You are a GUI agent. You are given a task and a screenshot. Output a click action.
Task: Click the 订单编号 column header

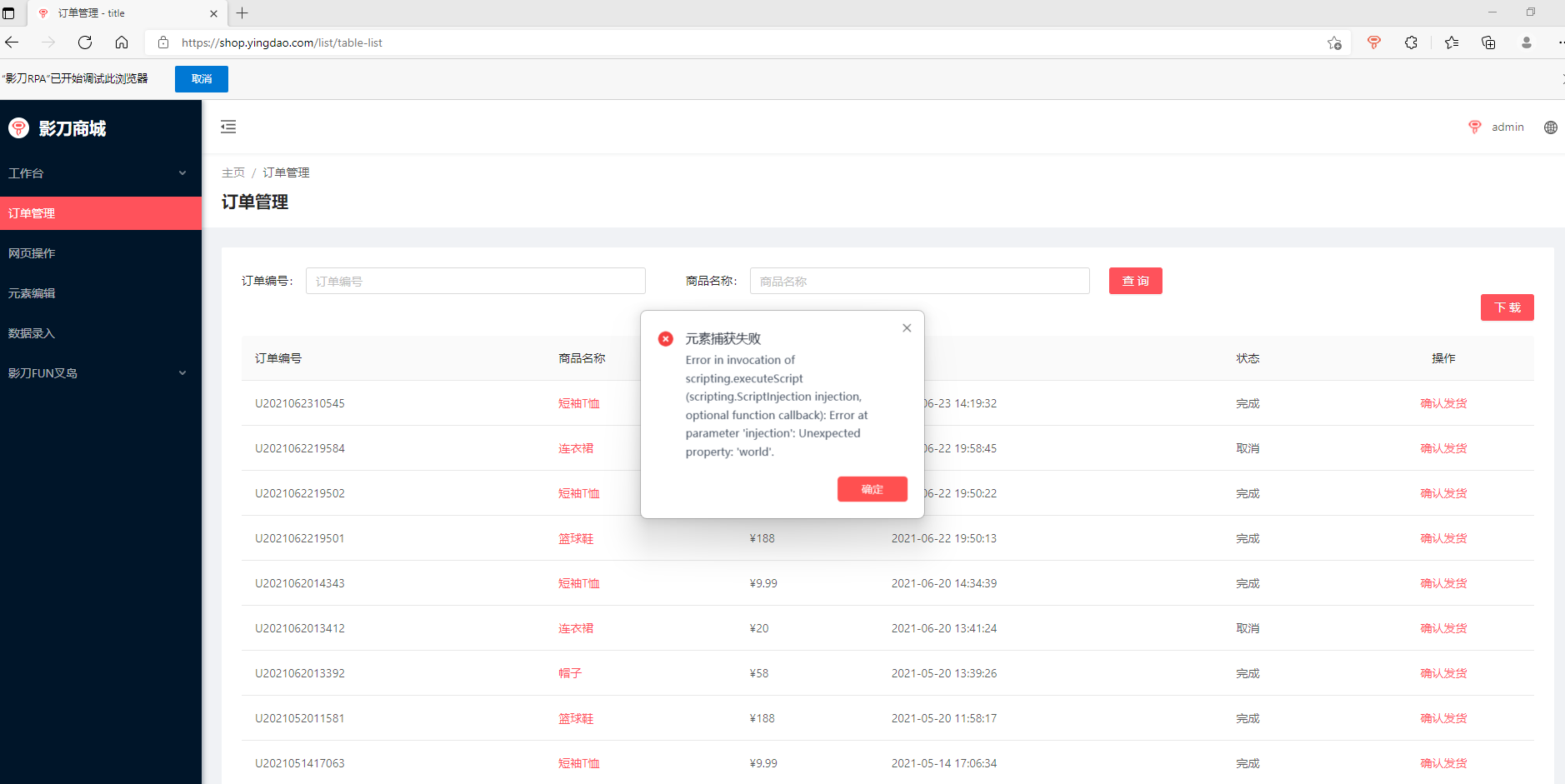278,358
